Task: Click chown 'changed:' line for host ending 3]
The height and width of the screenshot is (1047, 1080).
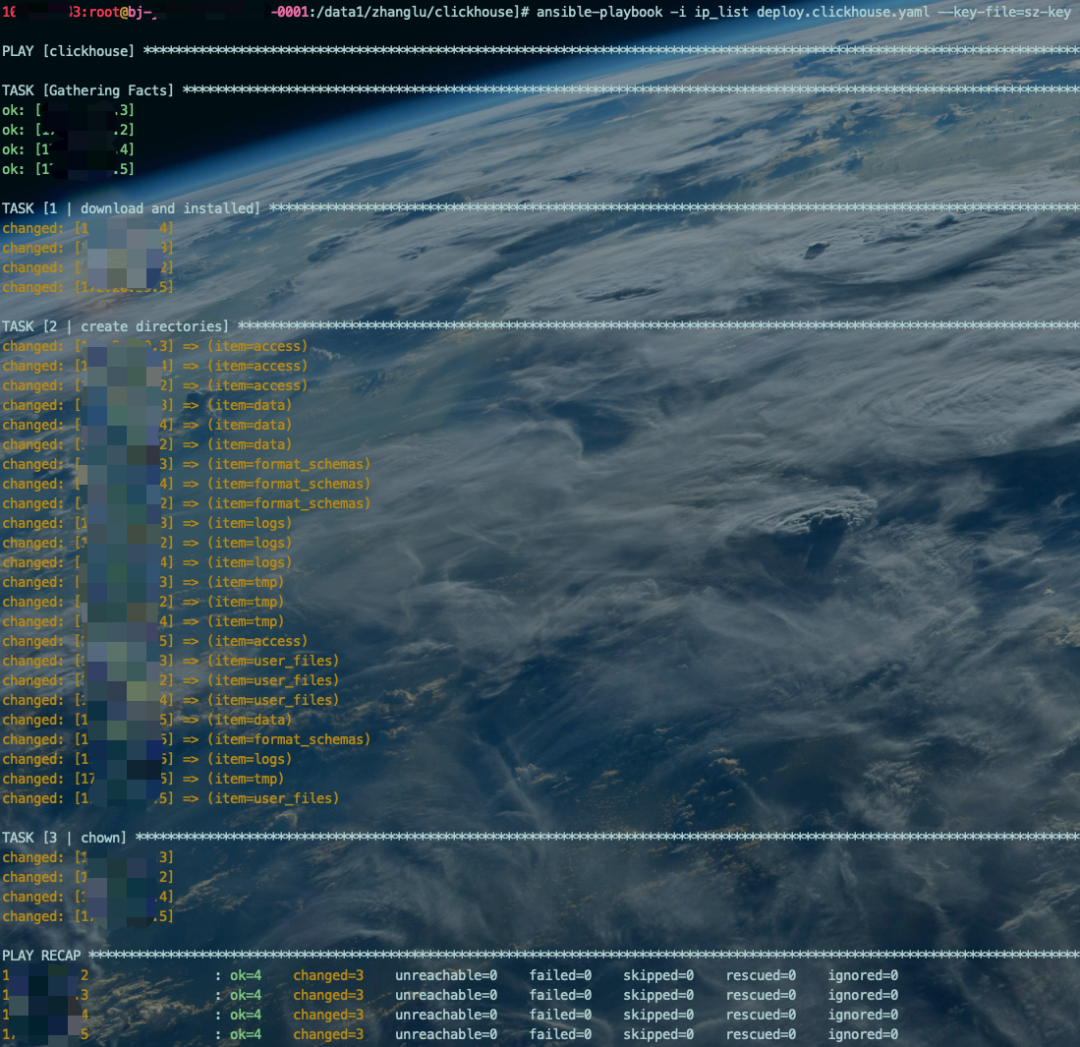Action: (x=87, y=857)
